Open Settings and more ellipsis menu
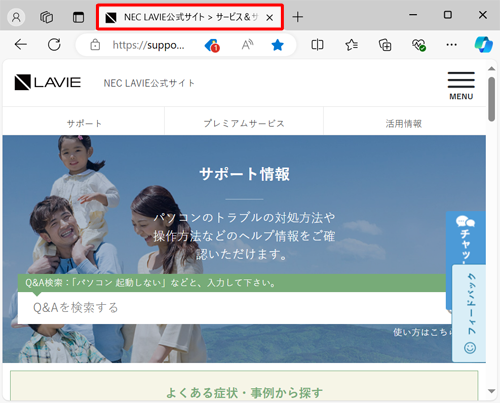500x403 pixels. click(x=451, y=45)
